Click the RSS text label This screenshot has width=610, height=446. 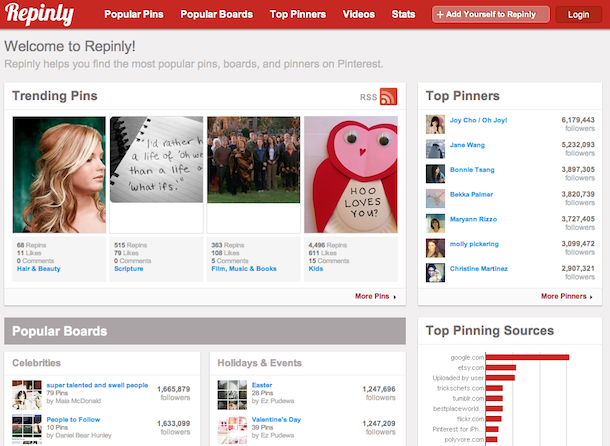(x=368, y=97)
